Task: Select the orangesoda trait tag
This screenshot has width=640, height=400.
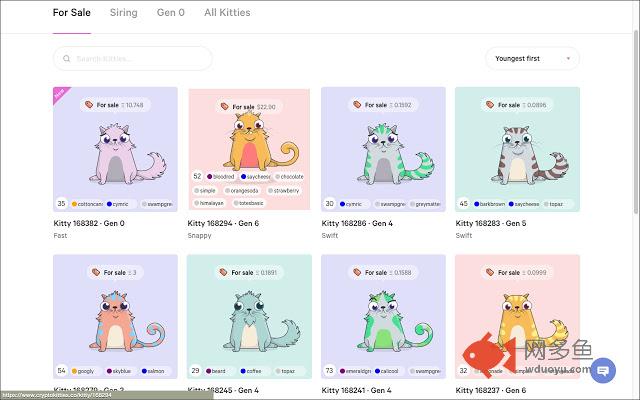Action: coord(242,191)
